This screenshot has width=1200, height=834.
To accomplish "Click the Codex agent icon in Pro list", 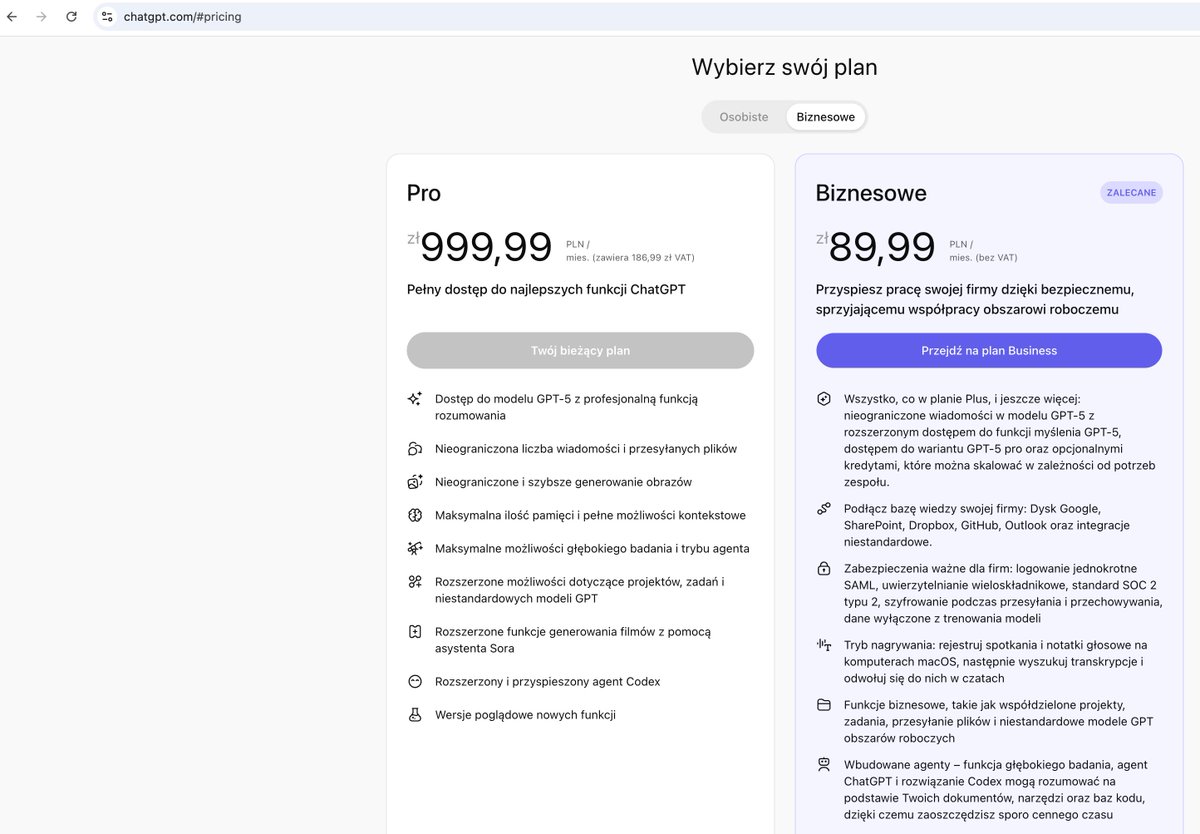I will coord(415,681).
